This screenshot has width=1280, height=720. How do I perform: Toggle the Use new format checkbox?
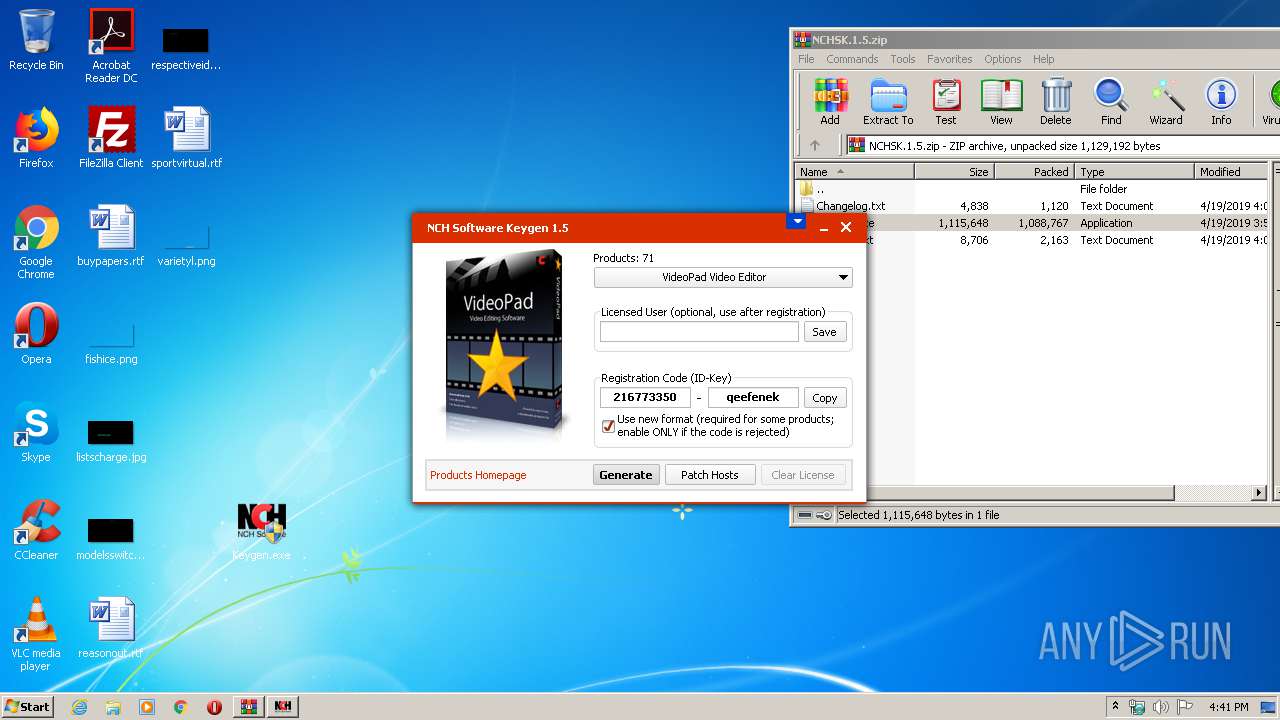608,426
